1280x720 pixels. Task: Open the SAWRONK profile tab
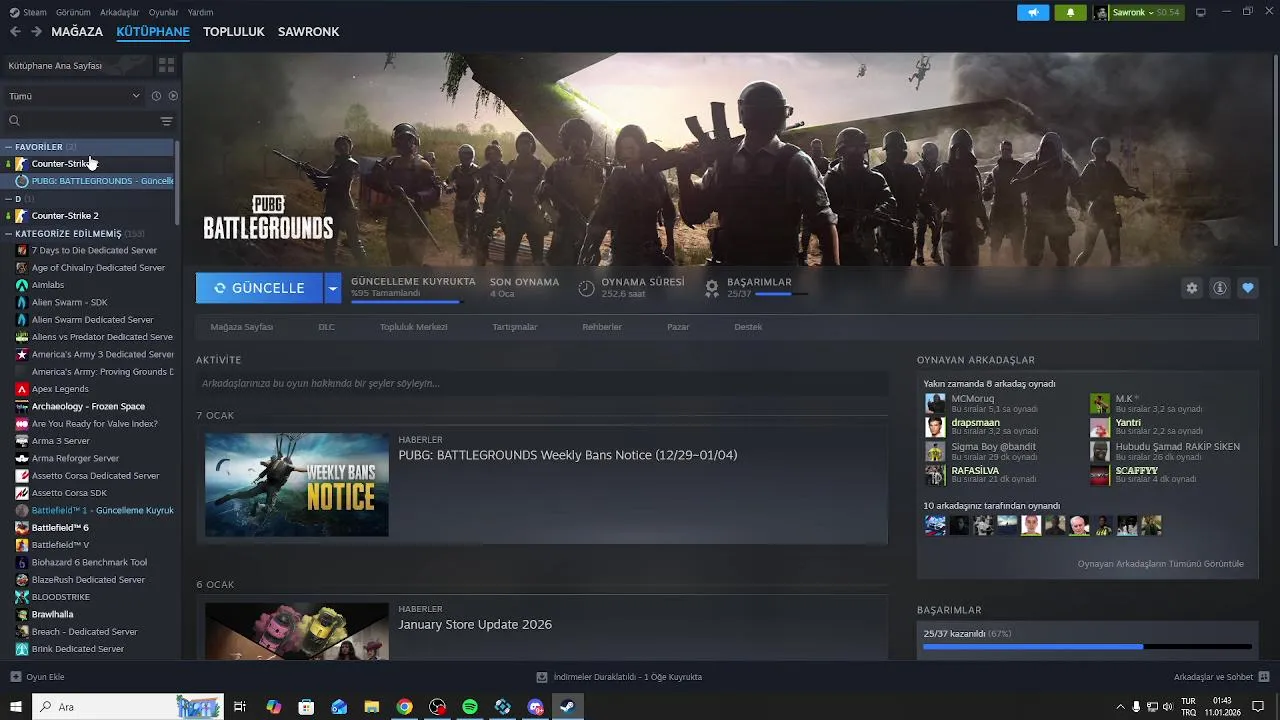[x=308, y=32]
